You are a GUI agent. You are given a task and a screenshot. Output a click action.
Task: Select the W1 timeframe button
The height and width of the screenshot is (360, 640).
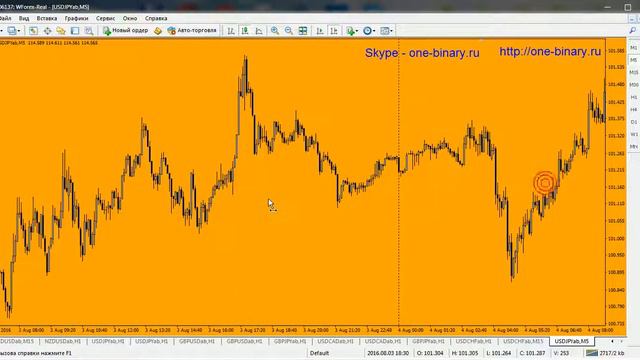[633, 134]
